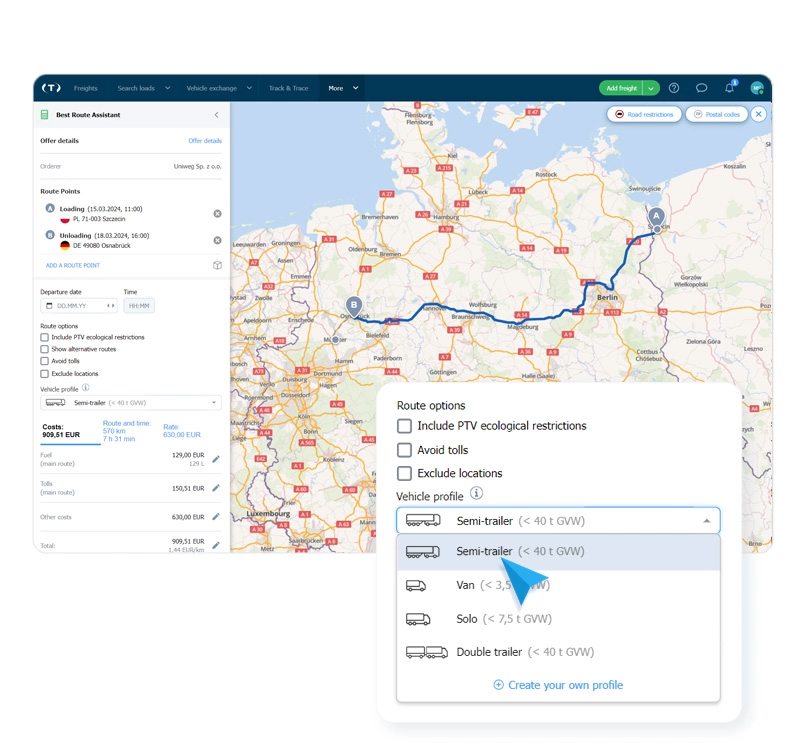The height and width of the screenshot is (750, 800).
Task: Open the help question mark icon
Action: pyautogui.click(x=674, y=88)
